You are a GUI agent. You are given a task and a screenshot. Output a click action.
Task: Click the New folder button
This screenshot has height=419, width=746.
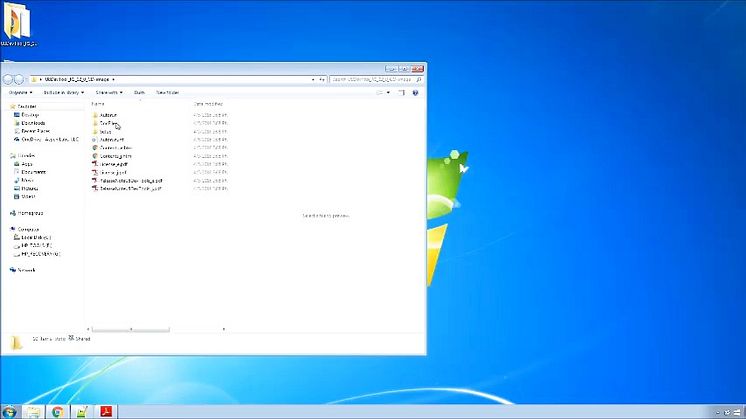point(167,93)
